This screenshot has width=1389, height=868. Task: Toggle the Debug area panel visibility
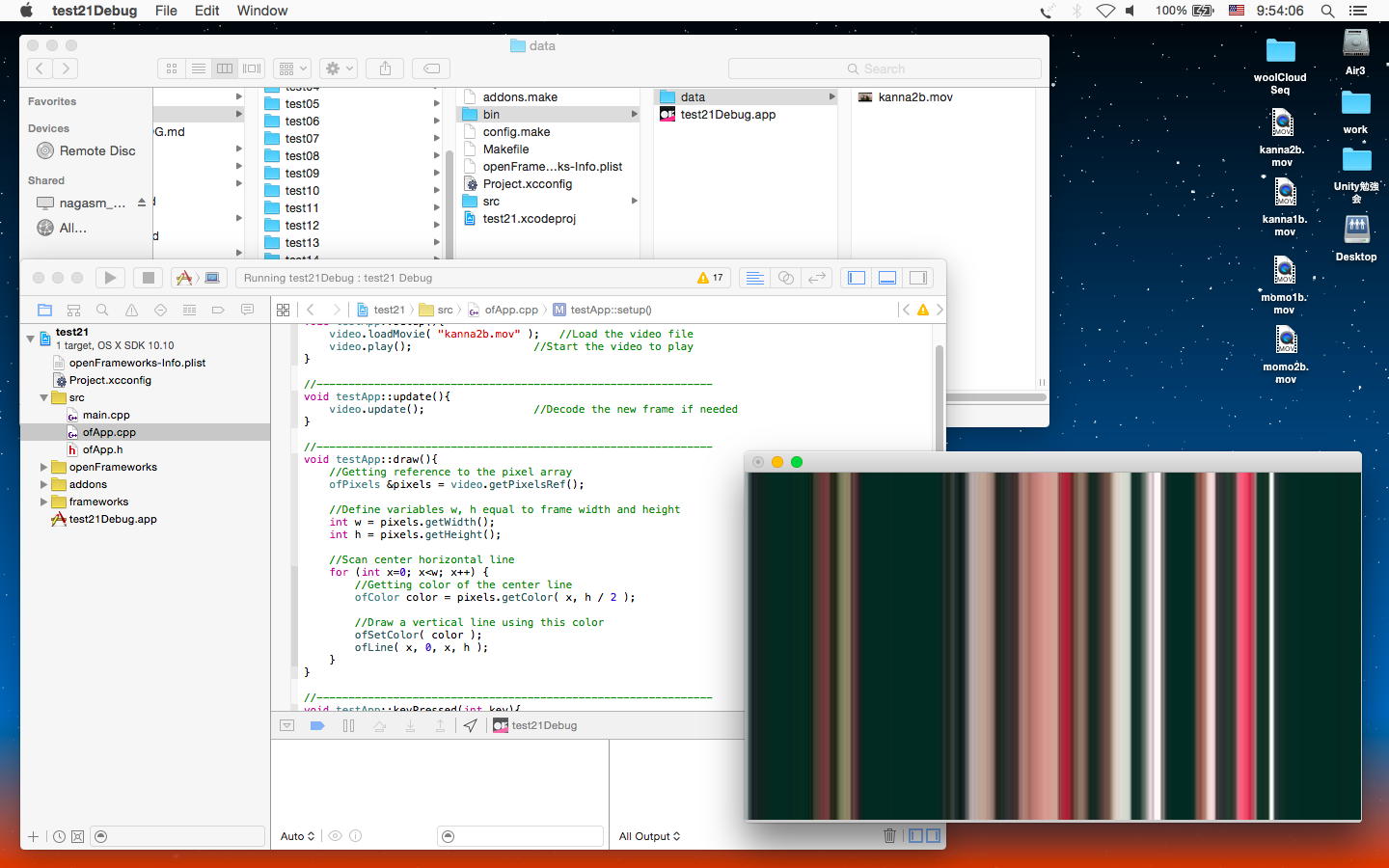click(x=887, y=278)
